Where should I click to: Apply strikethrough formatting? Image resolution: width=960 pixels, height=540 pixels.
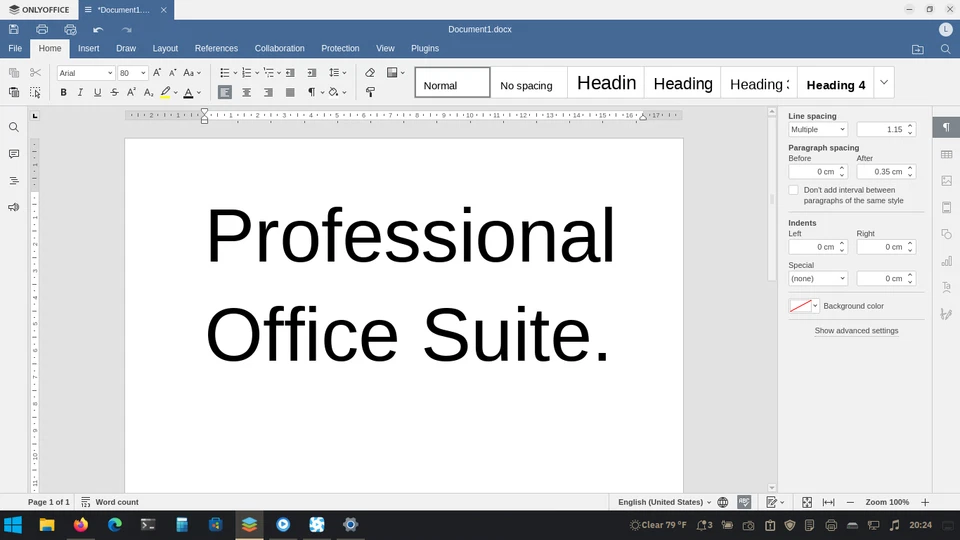[114, 92]
